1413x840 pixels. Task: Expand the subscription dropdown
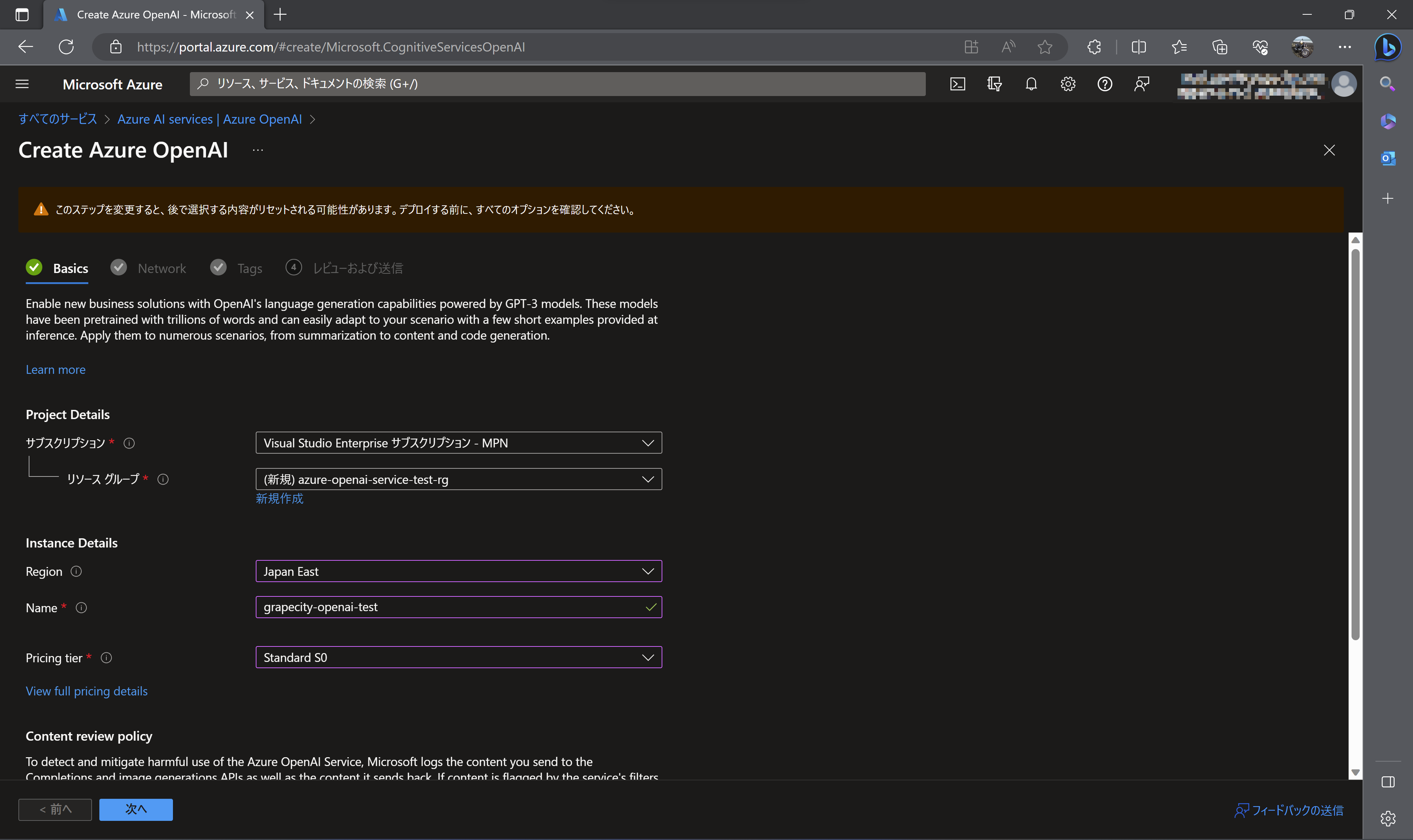(458, 443)
